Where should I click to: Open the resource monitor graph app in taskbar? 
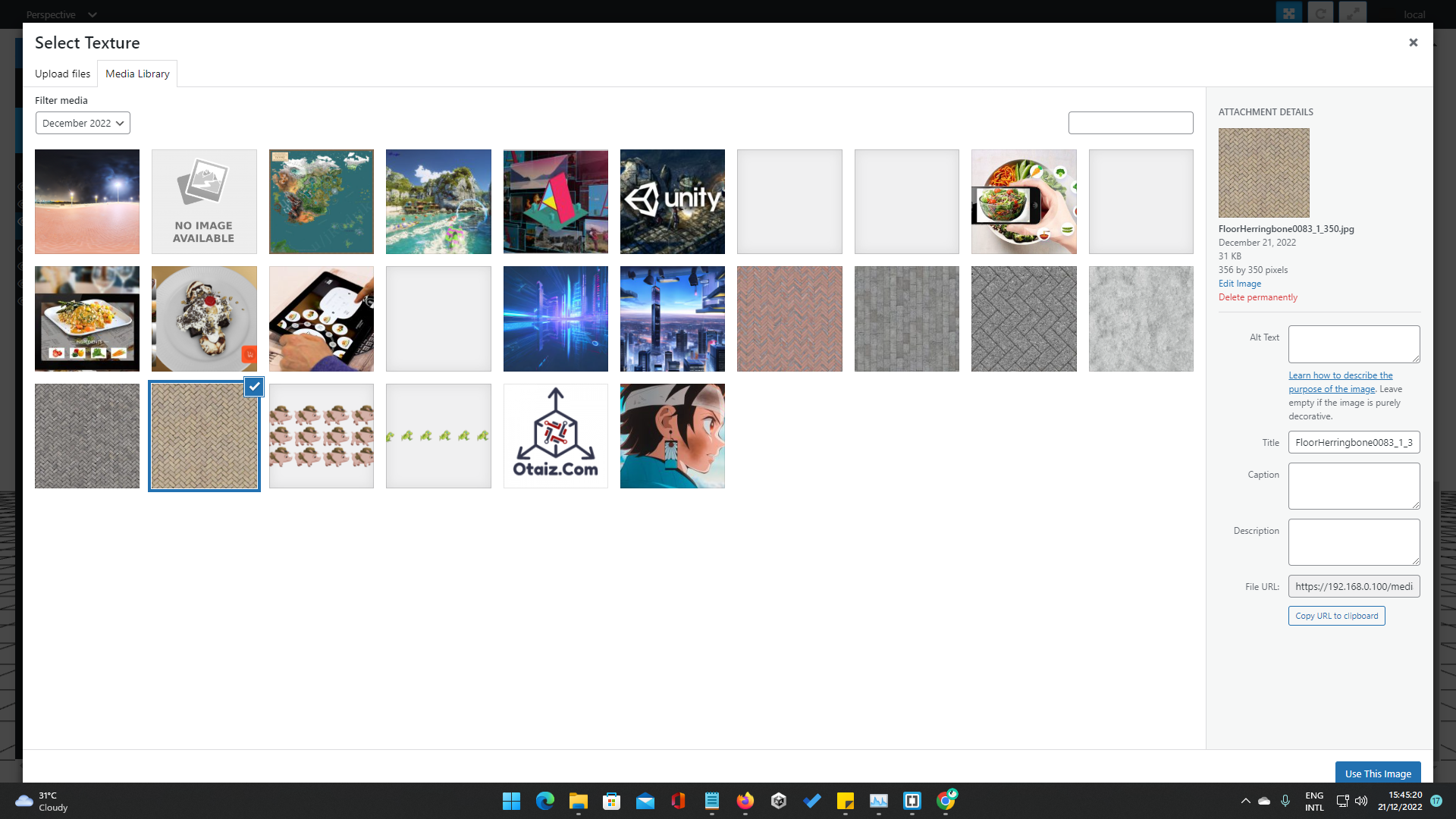[x=879, y=801]
